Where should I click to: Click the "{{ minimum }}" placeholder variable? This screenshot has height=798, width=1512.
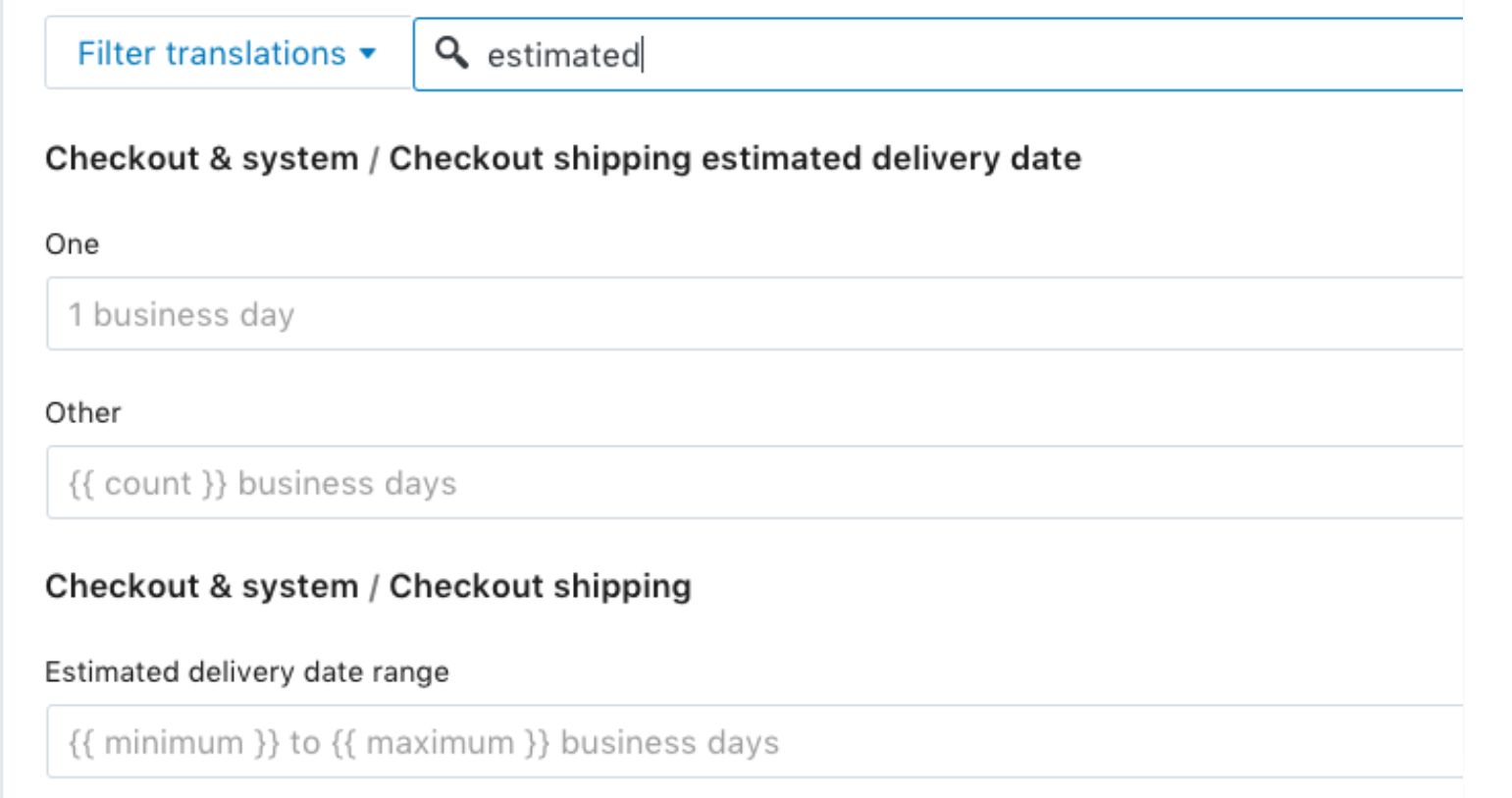point(174,743)
